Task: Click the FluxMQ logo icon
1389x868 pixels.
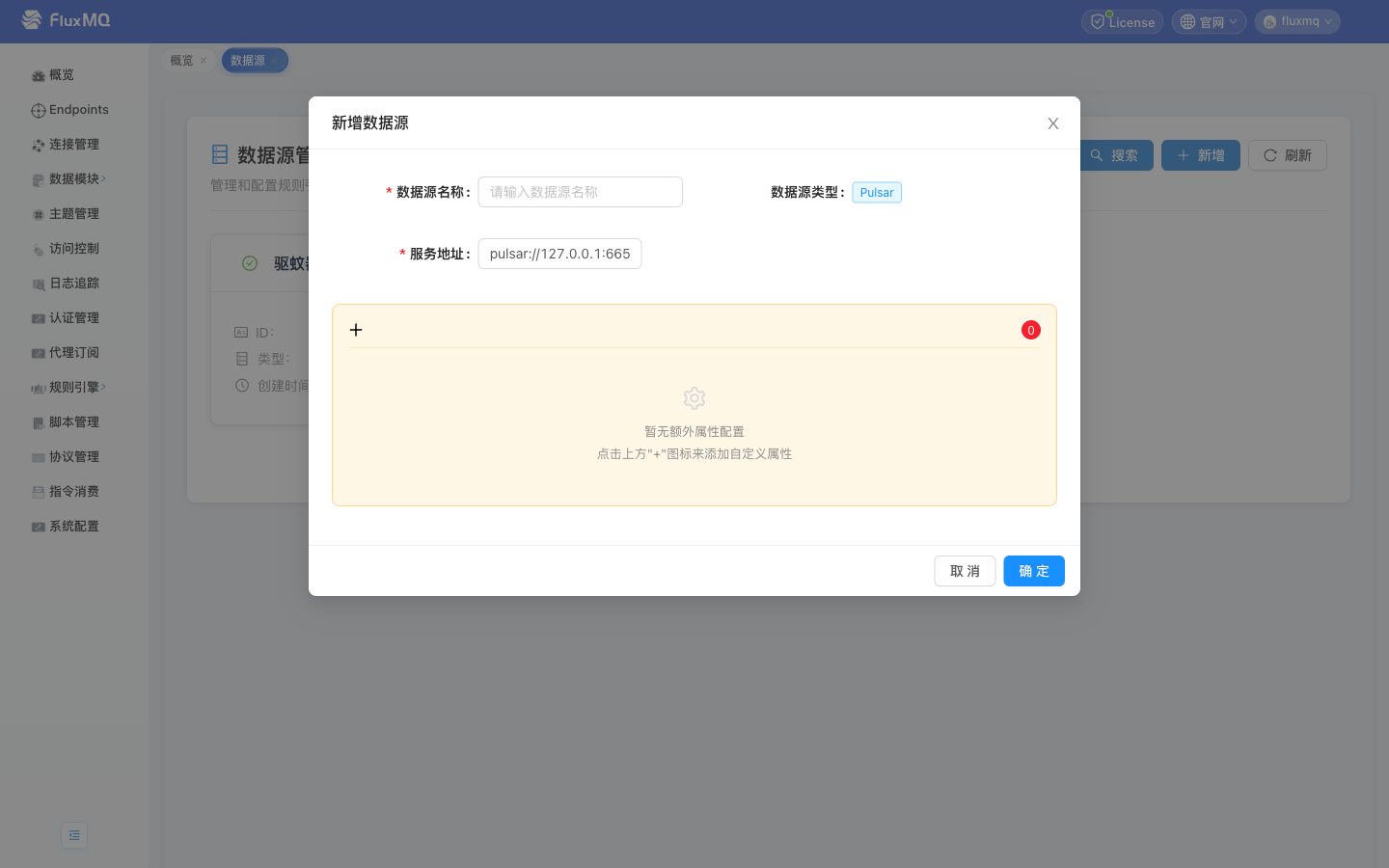Action: click(32, 20)
